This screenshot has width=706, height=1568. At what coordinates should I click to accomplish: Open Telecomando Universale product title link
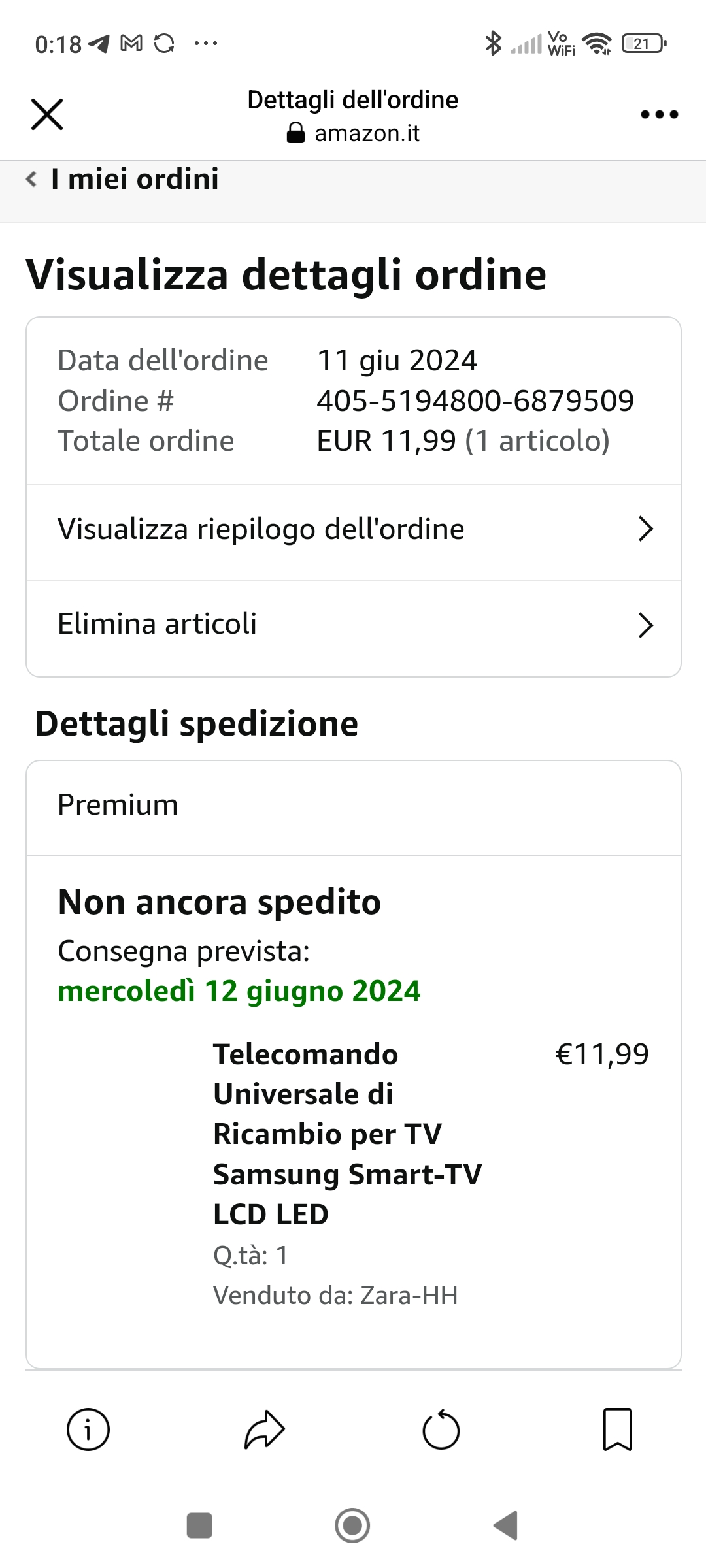[347, 1134]
